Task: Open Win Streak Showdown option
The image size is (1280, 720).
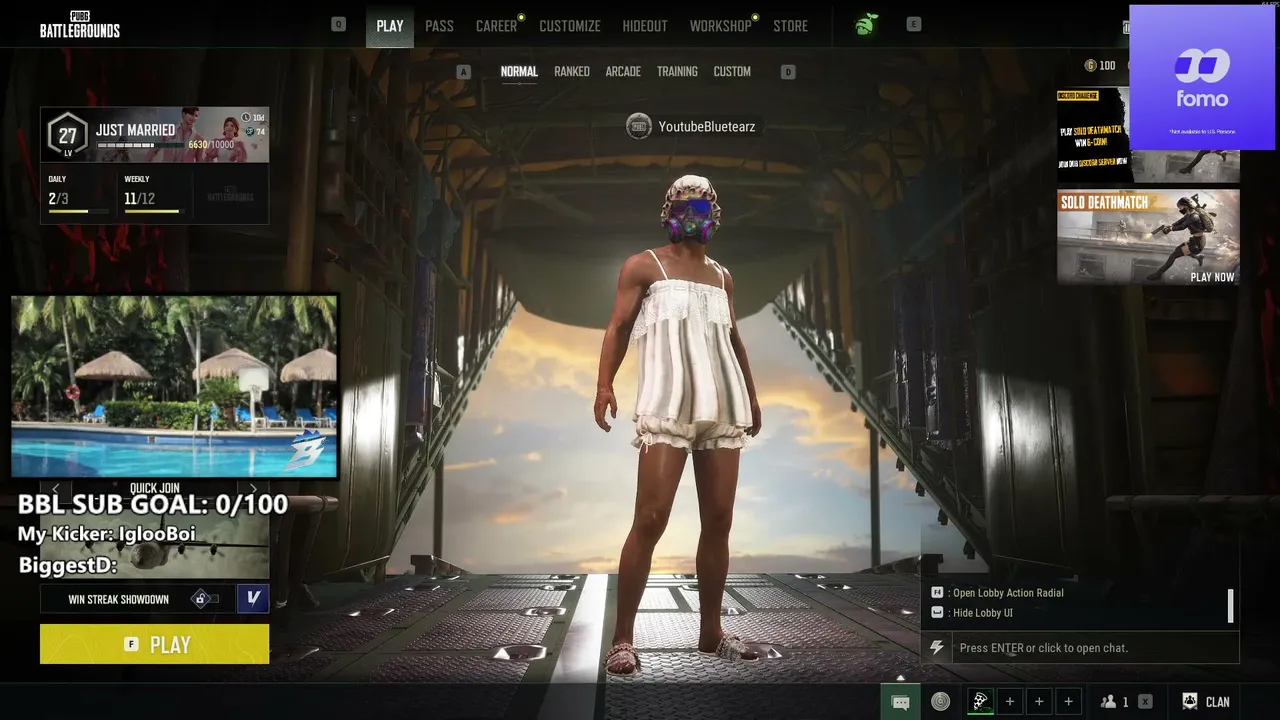Action: point(118,599)
